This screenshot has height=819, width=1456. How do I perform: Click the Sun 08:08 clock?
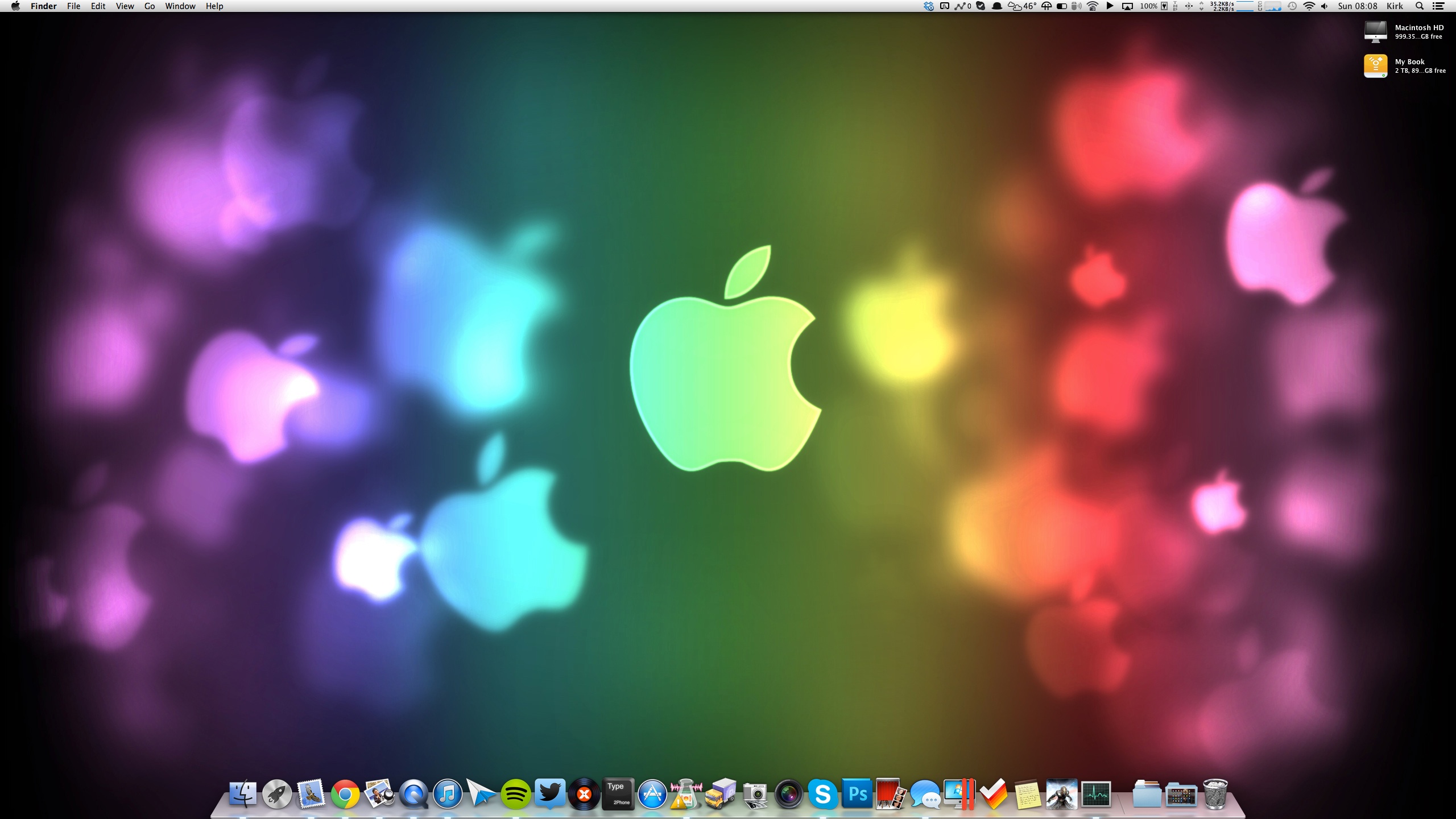pos(1358,6)
